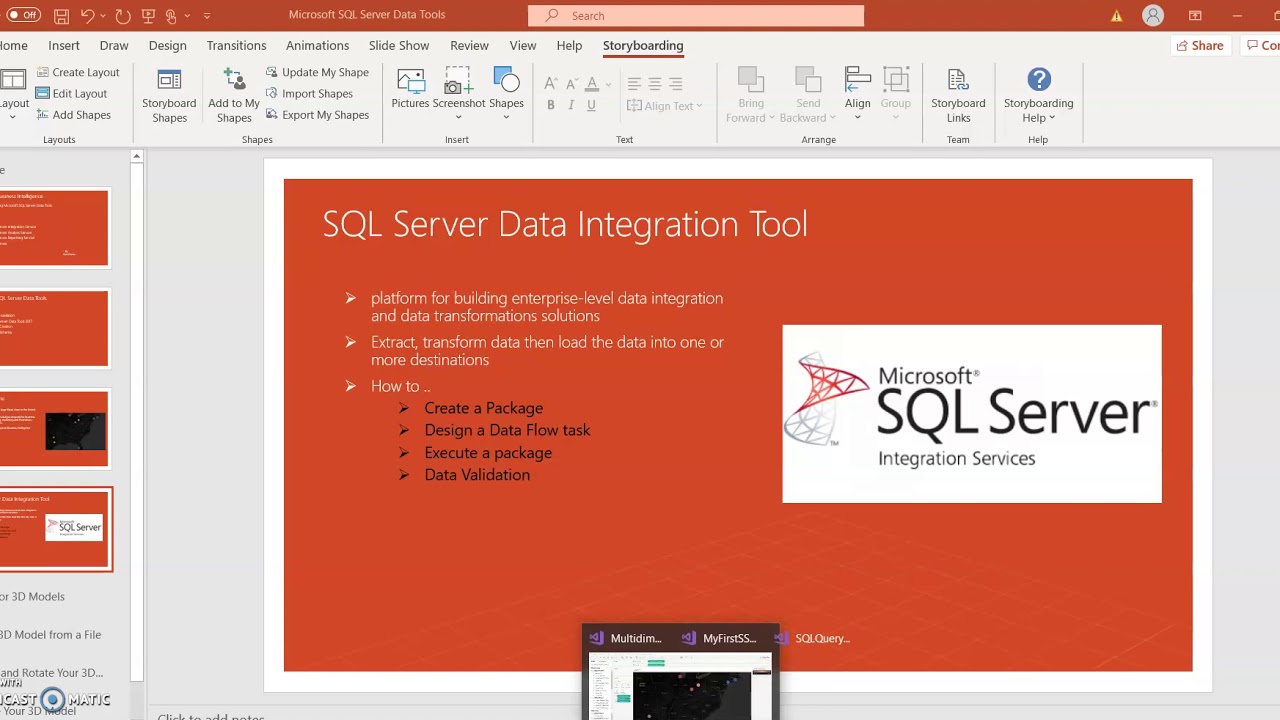Click the warning triangle icon in title bar
This screenshot has height=720, width=1280.
point(1117,16)
